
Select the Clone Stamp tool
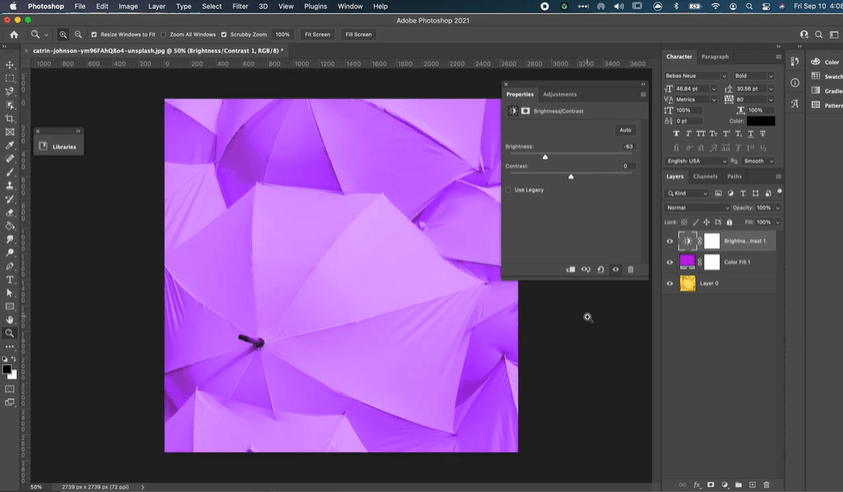coord(10,186)
